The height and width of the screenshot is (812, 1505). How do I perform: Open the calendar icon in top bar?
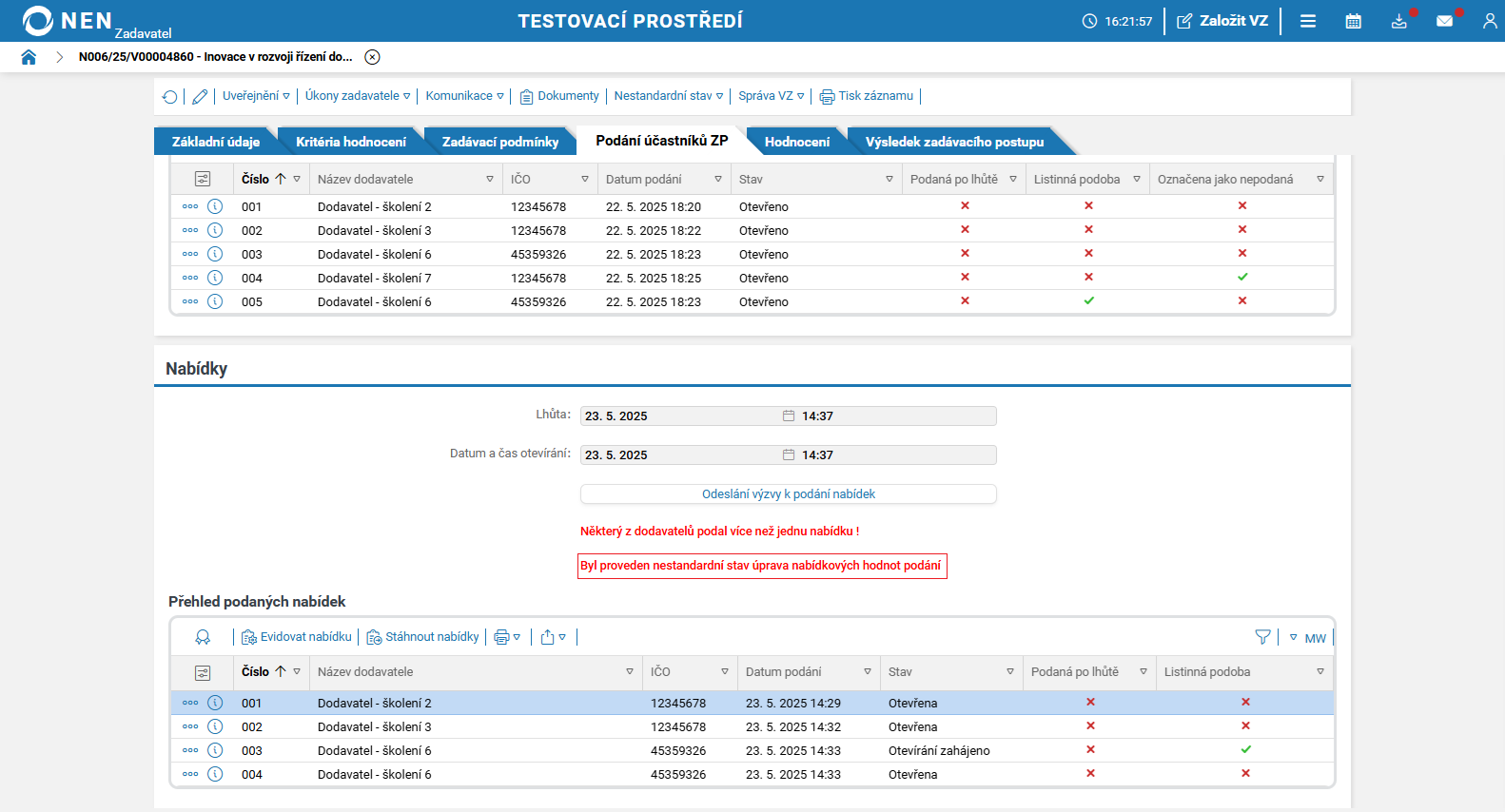tap(1353, 21)
